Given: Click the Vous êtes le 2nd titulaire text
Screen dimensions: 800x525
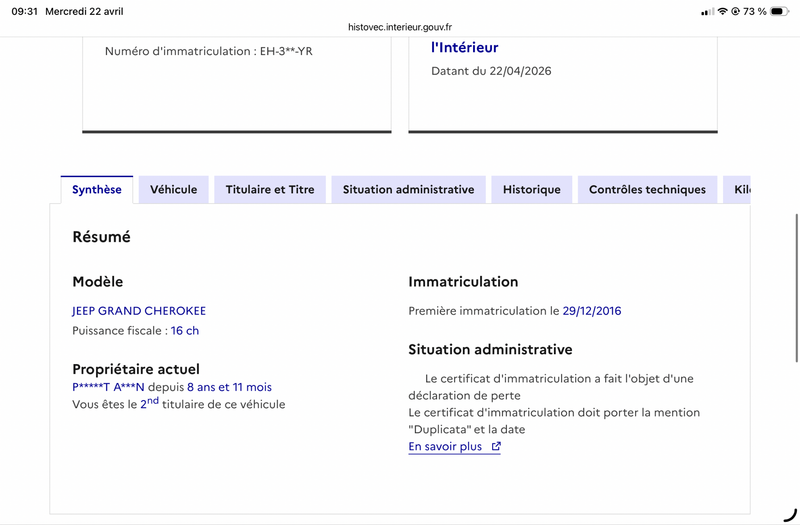Looking at the screenshot, I should 179,404.
